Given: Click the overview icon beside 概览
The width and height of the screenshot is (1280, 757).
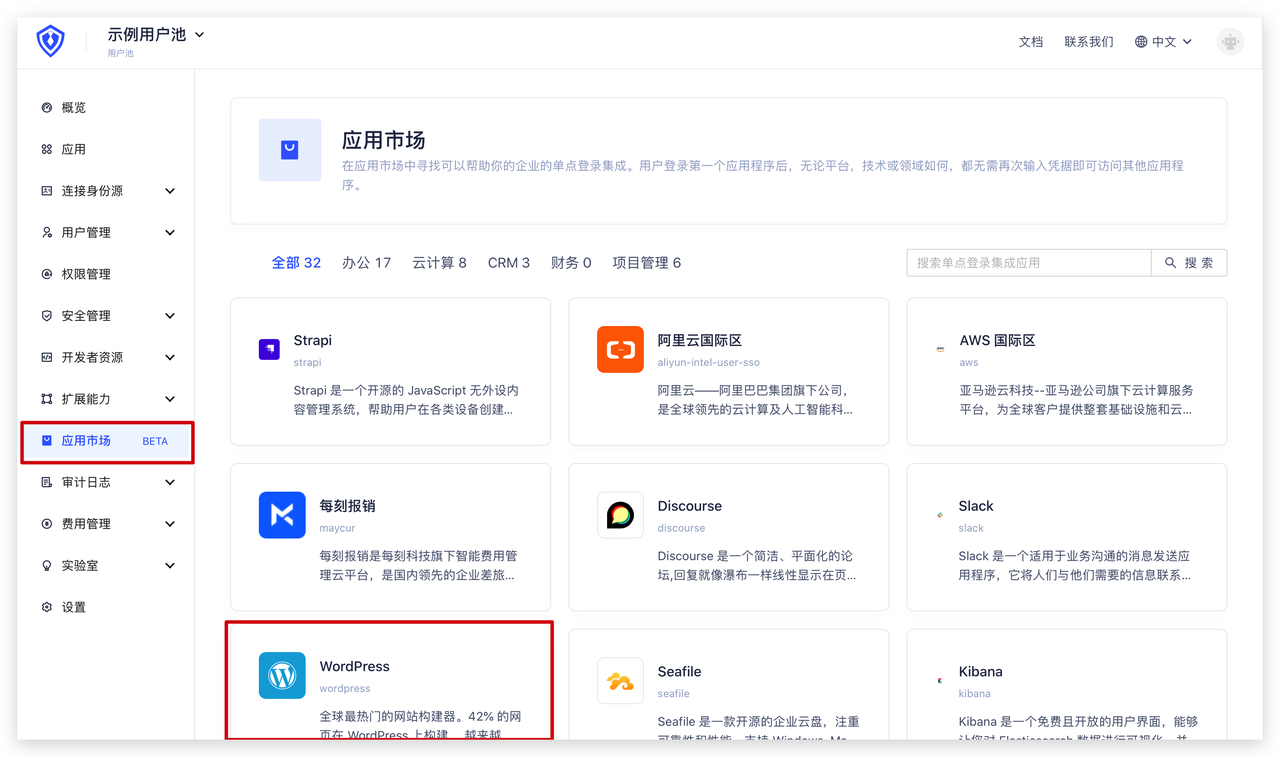Looking at the screenshot, I should click(46, 107).
